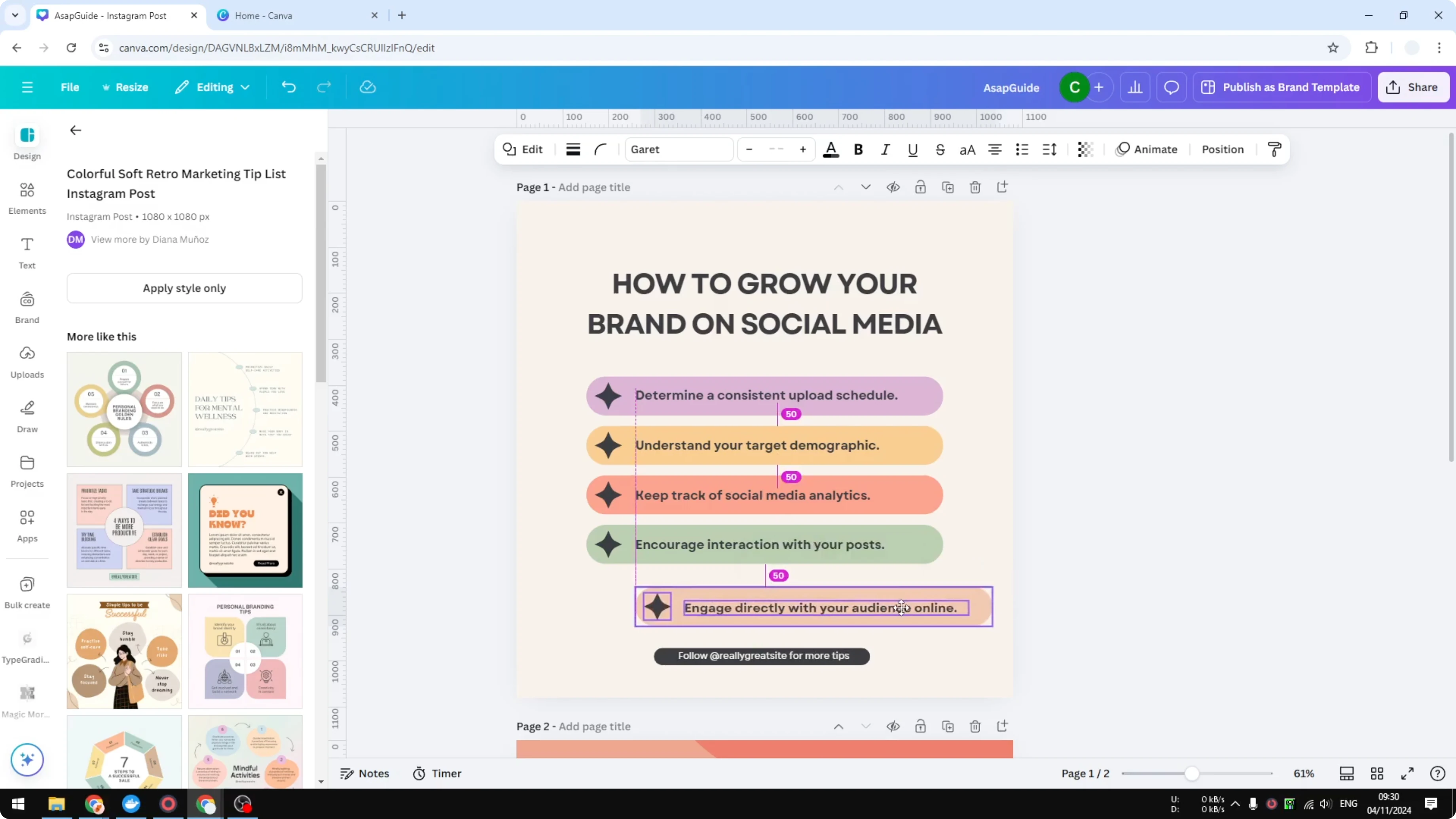1456x819 pixels.
Task: Lock Page 1 with the padlock icon
Action: [x=921, y=187]
